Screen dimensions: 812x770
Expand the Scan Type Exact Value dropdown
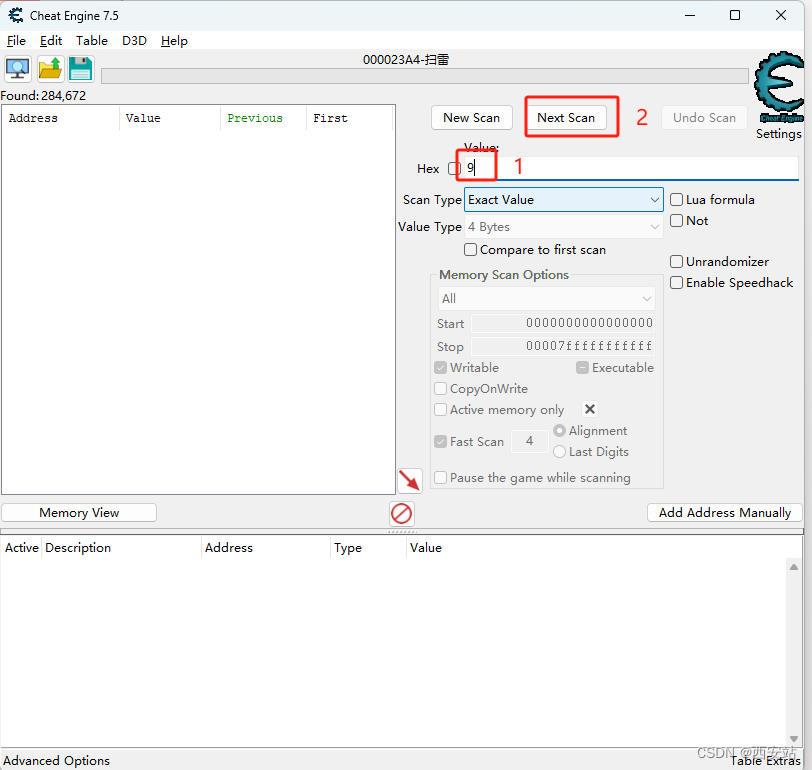pos(563,199)
